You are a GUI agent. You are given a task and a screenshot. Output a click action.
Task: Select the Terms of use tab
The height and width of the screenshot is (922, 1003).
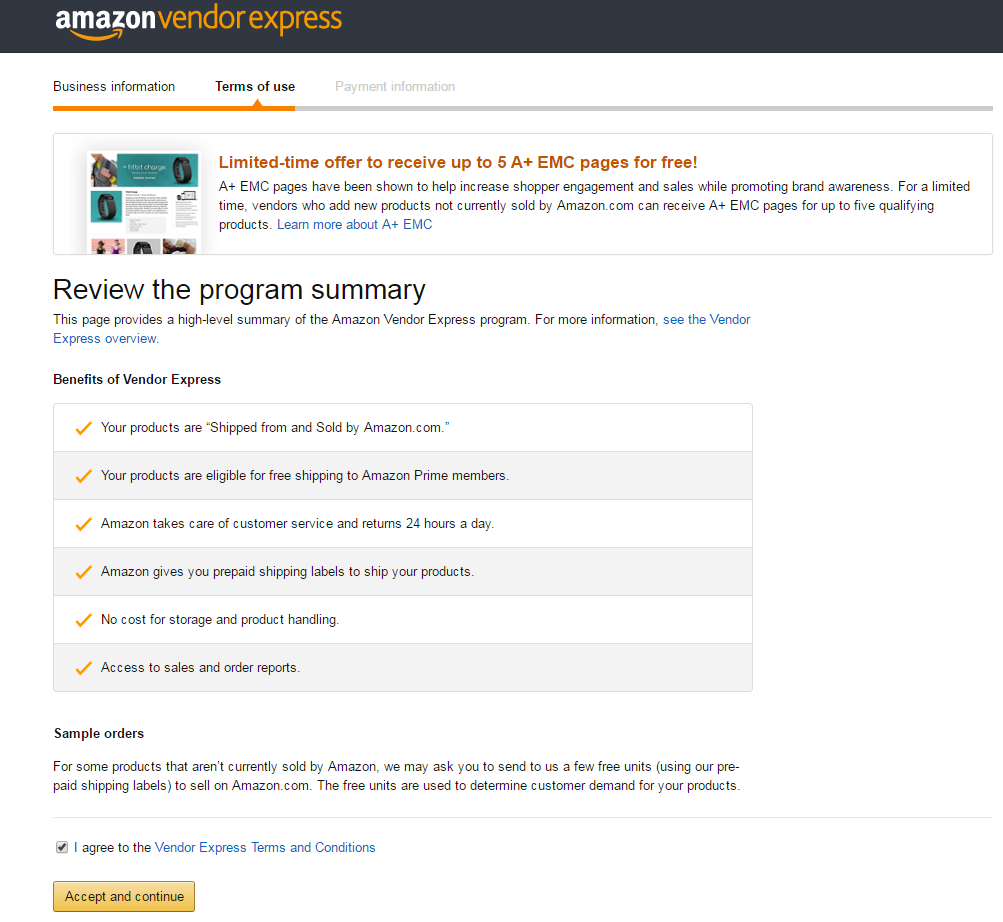coord(255,86)
